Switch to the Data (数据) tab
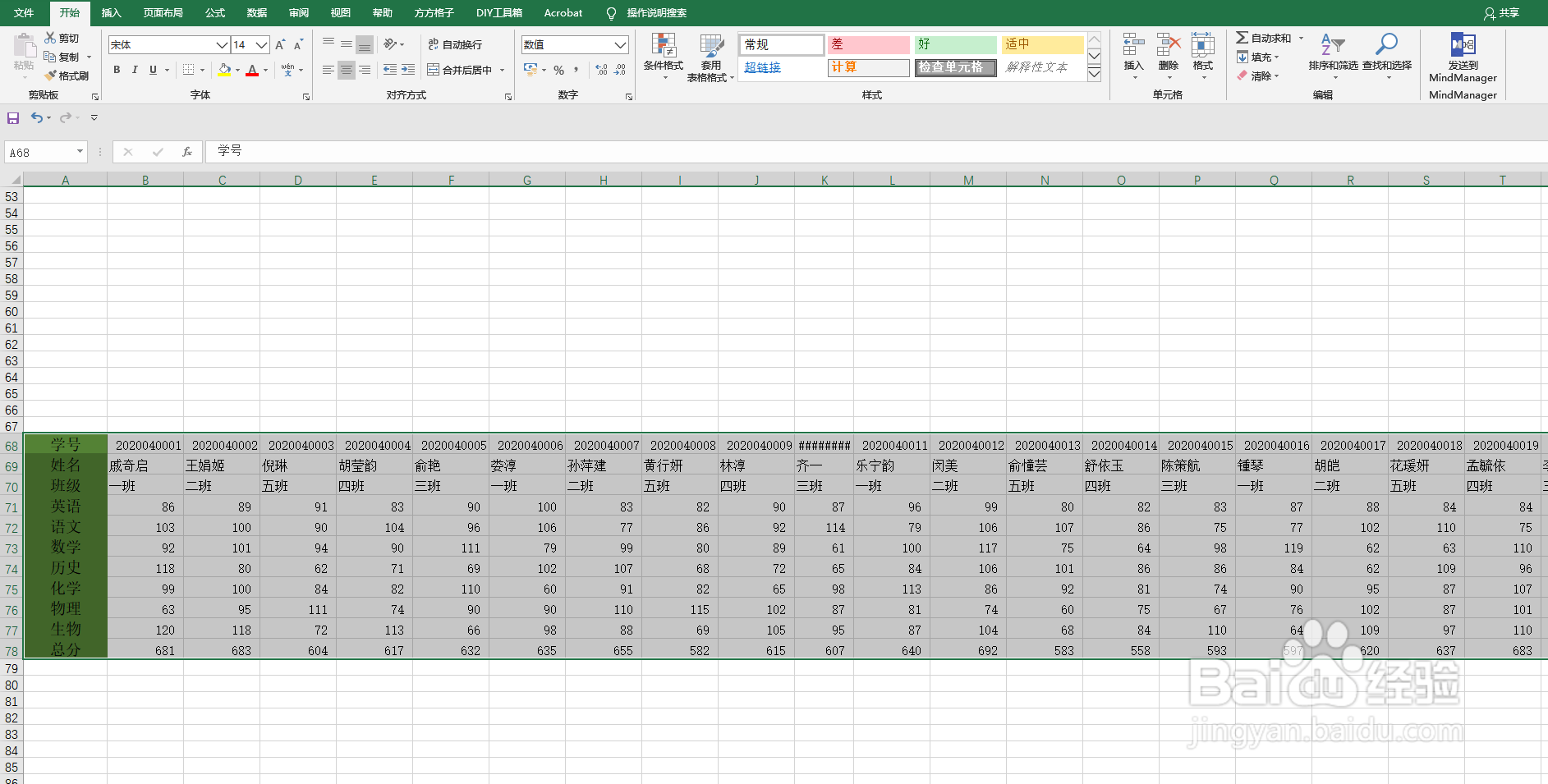The height and width of the screenshot is (784, 1548). click(x=257, y=13)
